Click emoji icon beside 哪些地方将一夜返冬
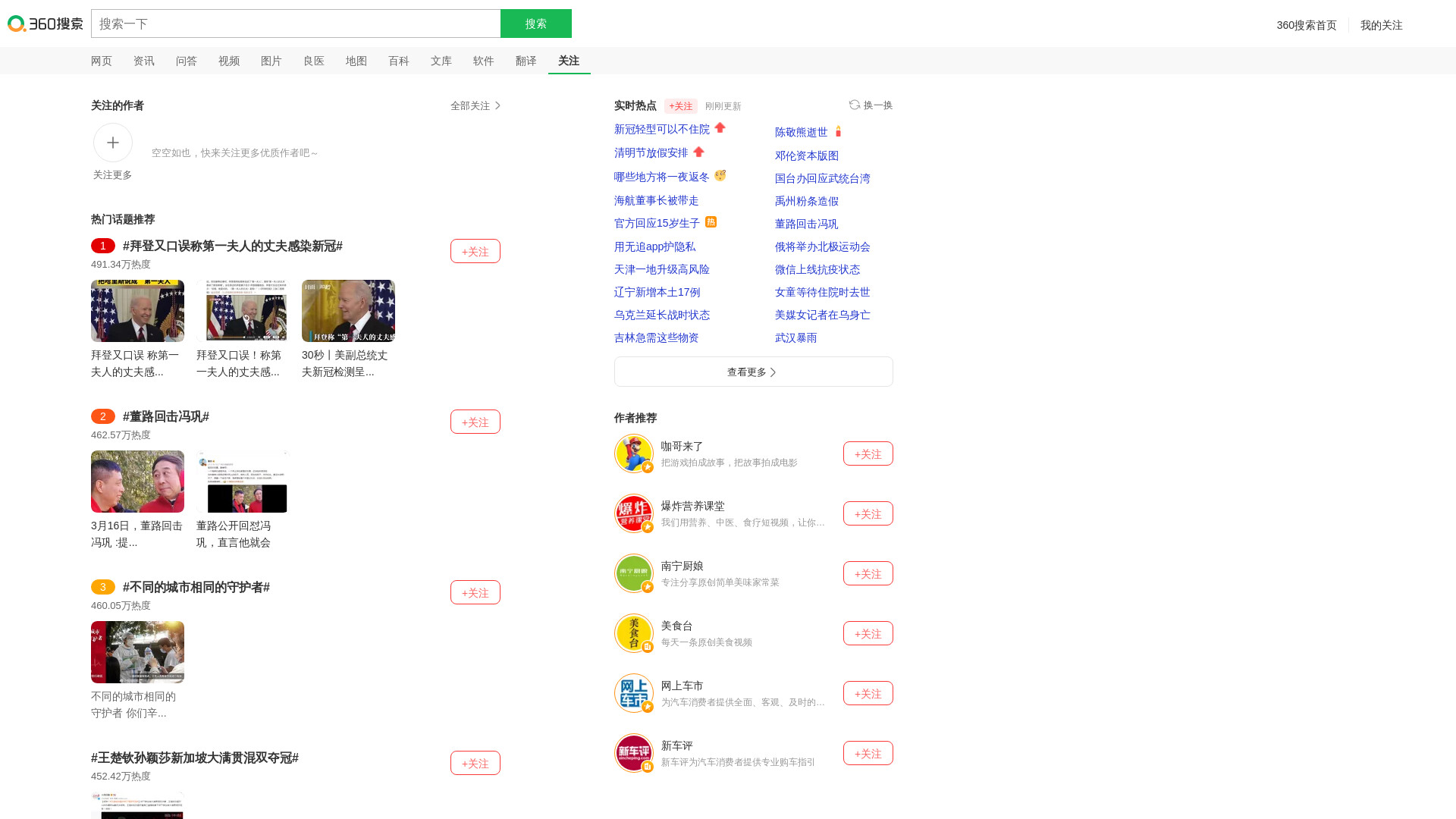This screenshot has height=819, width=1456. click(720, 175)
